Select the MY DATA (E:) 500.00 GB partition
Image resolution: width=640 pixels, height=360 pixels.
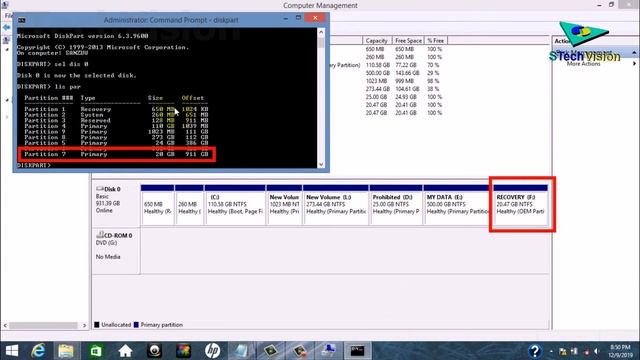pyautogui.click(x=457, y=204)
